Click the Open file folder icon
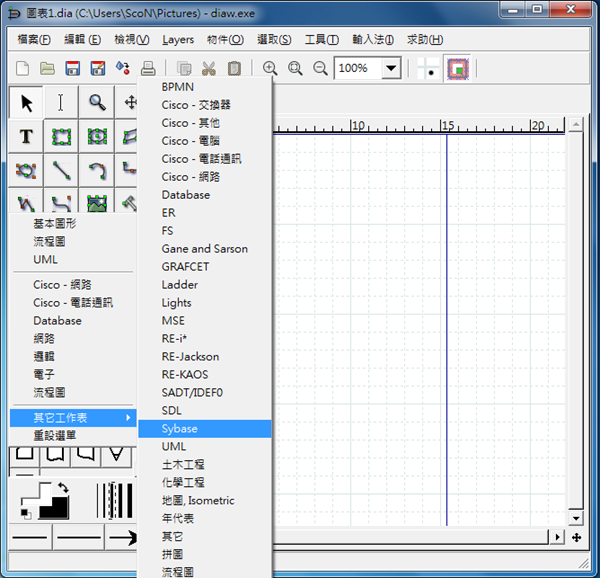The image size is (600, 578). tap(47, 69)
